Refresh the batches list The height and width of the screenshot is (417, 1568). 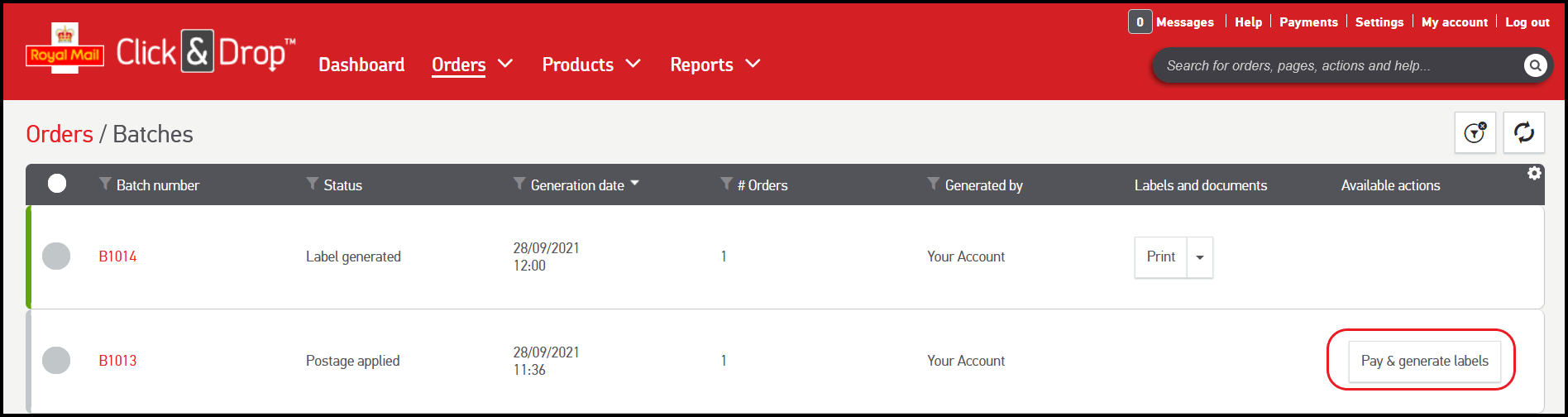pos(1523,132)
